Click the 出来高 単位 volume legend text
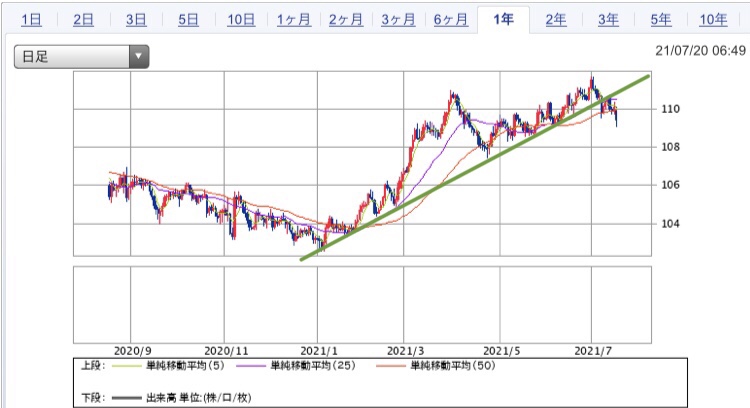Viewport: 750px width, 408px height. coord(199,397)
